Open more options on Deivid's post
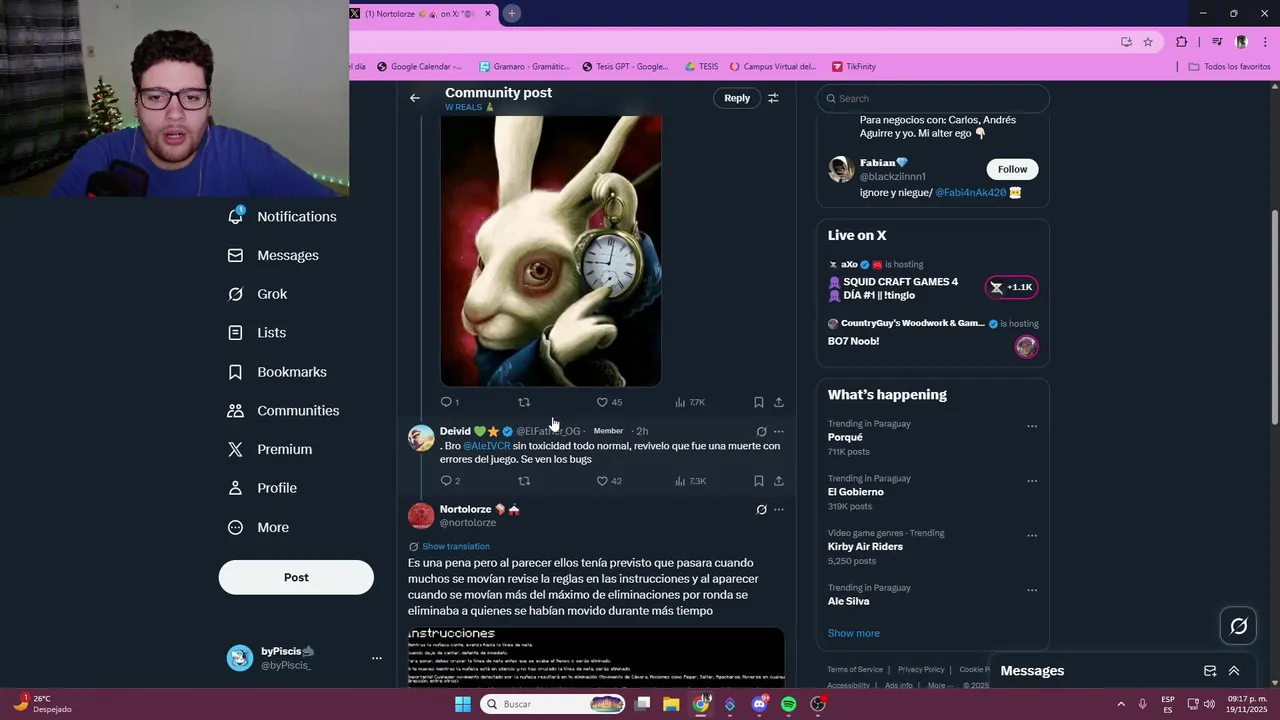Viewport: 1280px width, 720px height. tap(779, 431)
